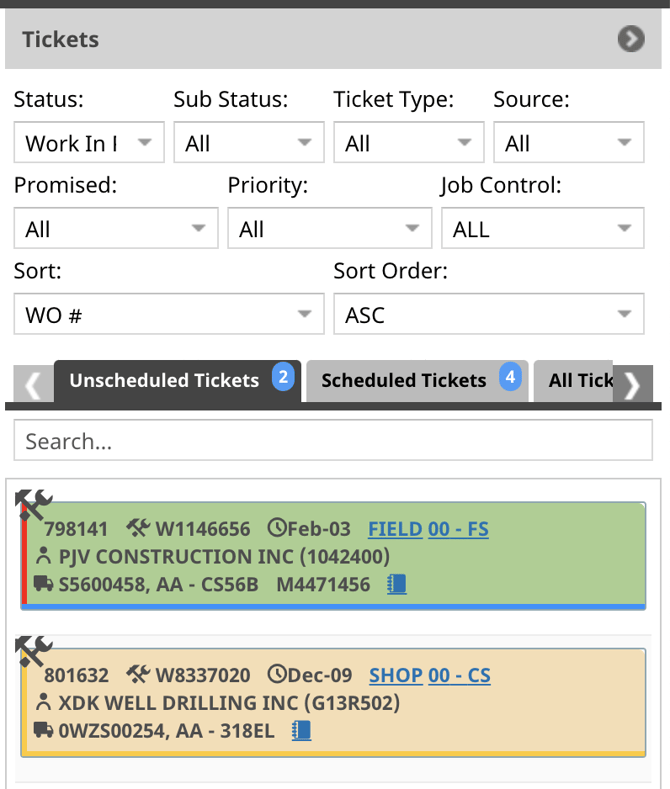Open the Job Control dropdown
The height and width of the screenshot is (789, 670).
click(543, 228)
